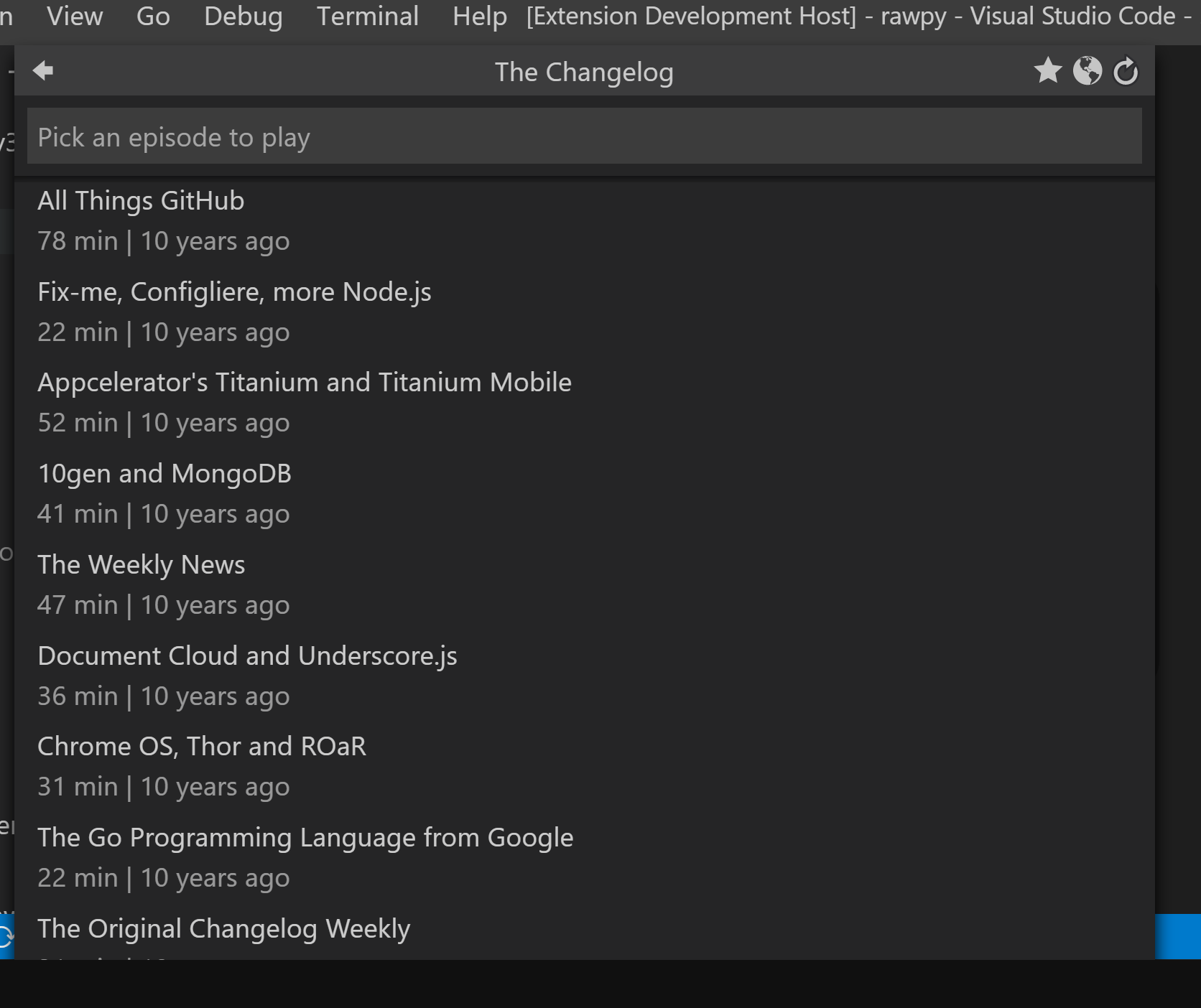Viewport: 1201px width, 1008px height.
Task: Open the Help menu
Action: pyautogui.click(x=478, y=16)
